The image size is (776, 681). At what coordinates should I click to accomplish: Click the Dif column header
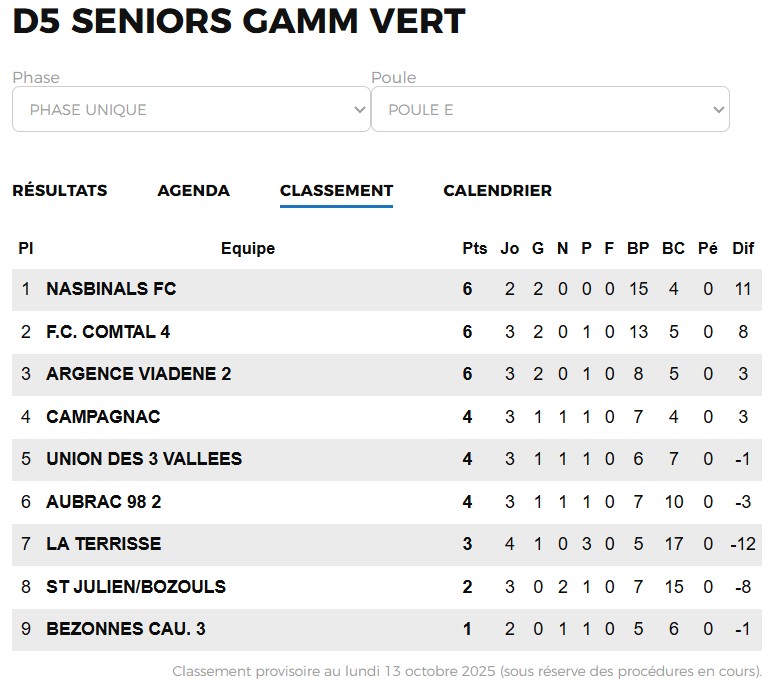pos(743,248)
